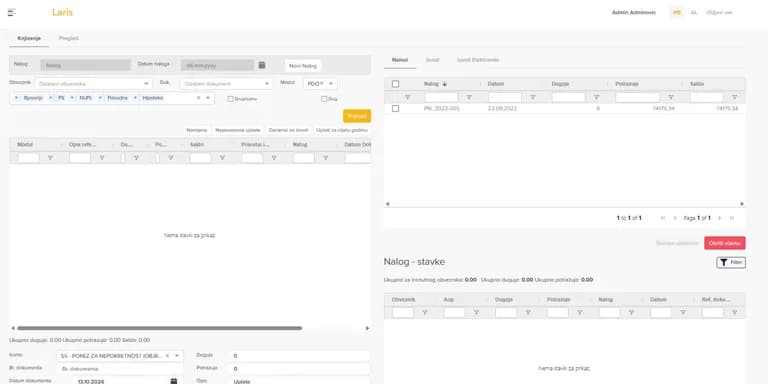Expand the Modul PDO dropdown
The image size is (768, 384).
(331, 84)
